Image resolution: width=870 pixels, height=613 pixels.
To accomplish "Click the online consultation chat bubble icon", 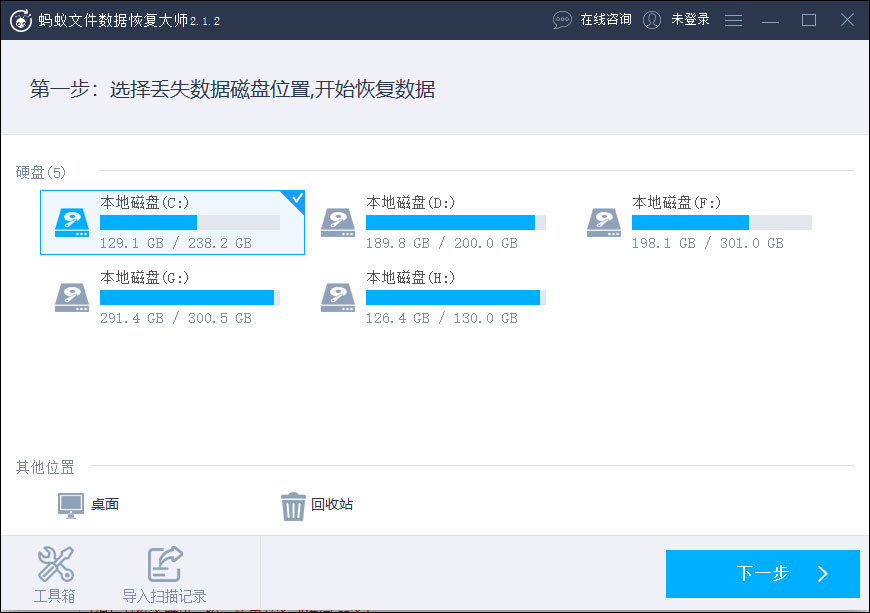I will 562,21.
